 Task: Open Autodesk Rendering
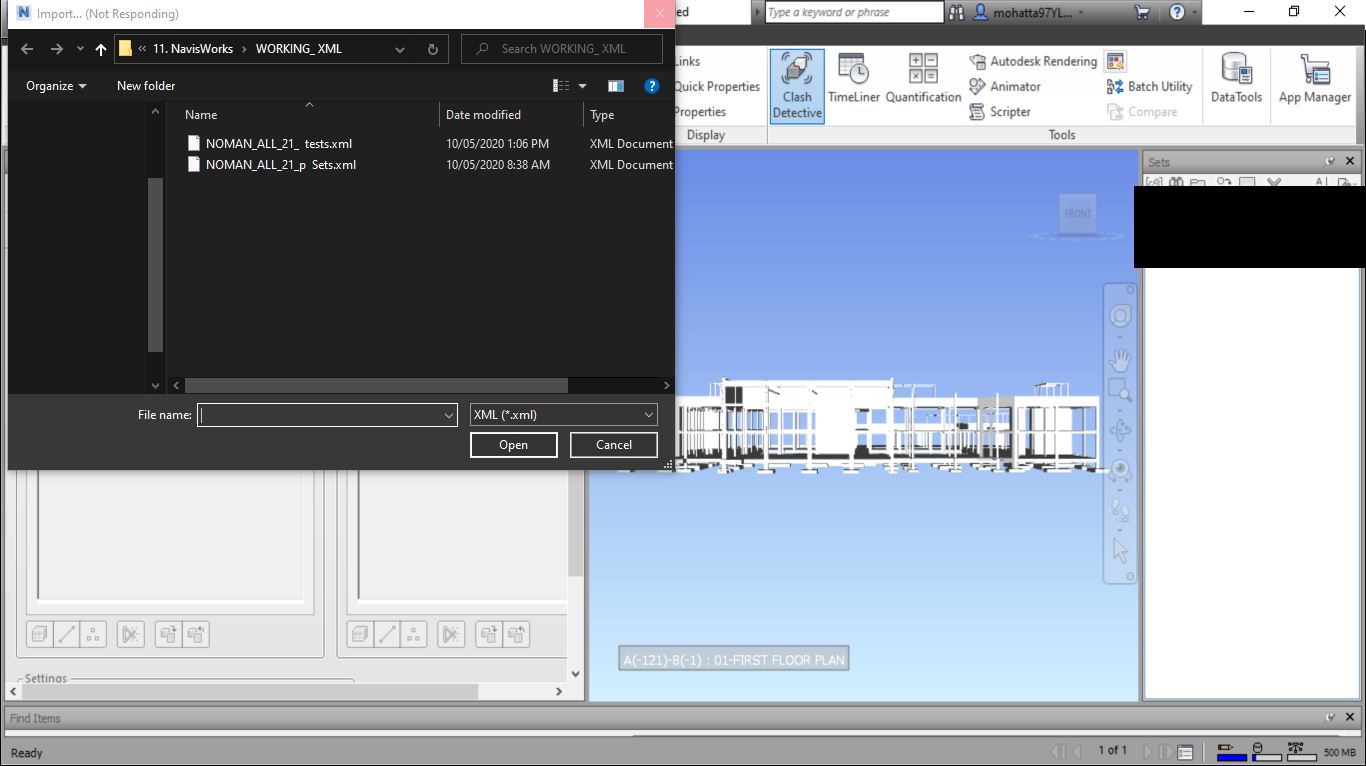point(1033,61)
